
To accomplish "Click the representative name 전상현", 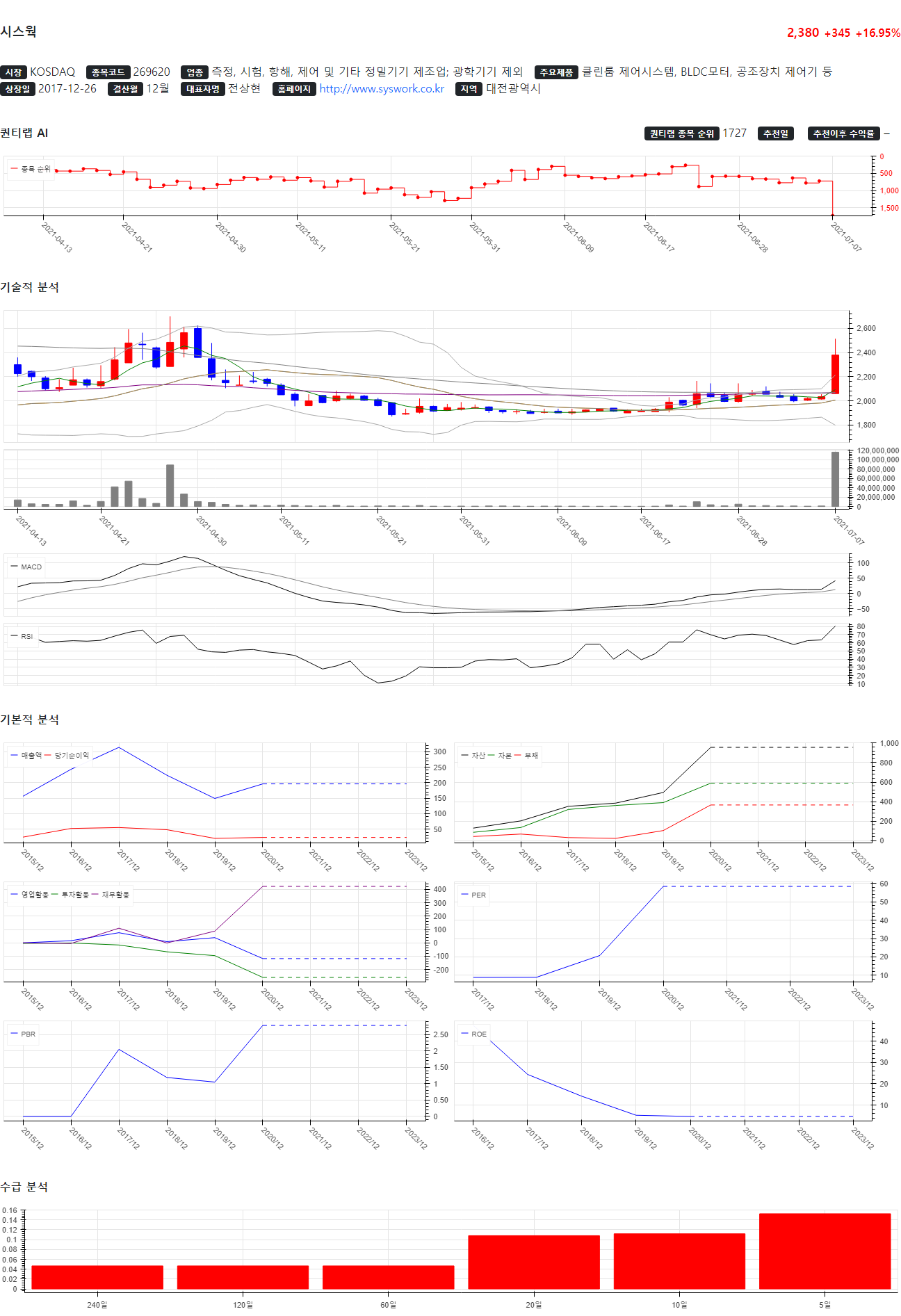I will [x=245, y=88].
